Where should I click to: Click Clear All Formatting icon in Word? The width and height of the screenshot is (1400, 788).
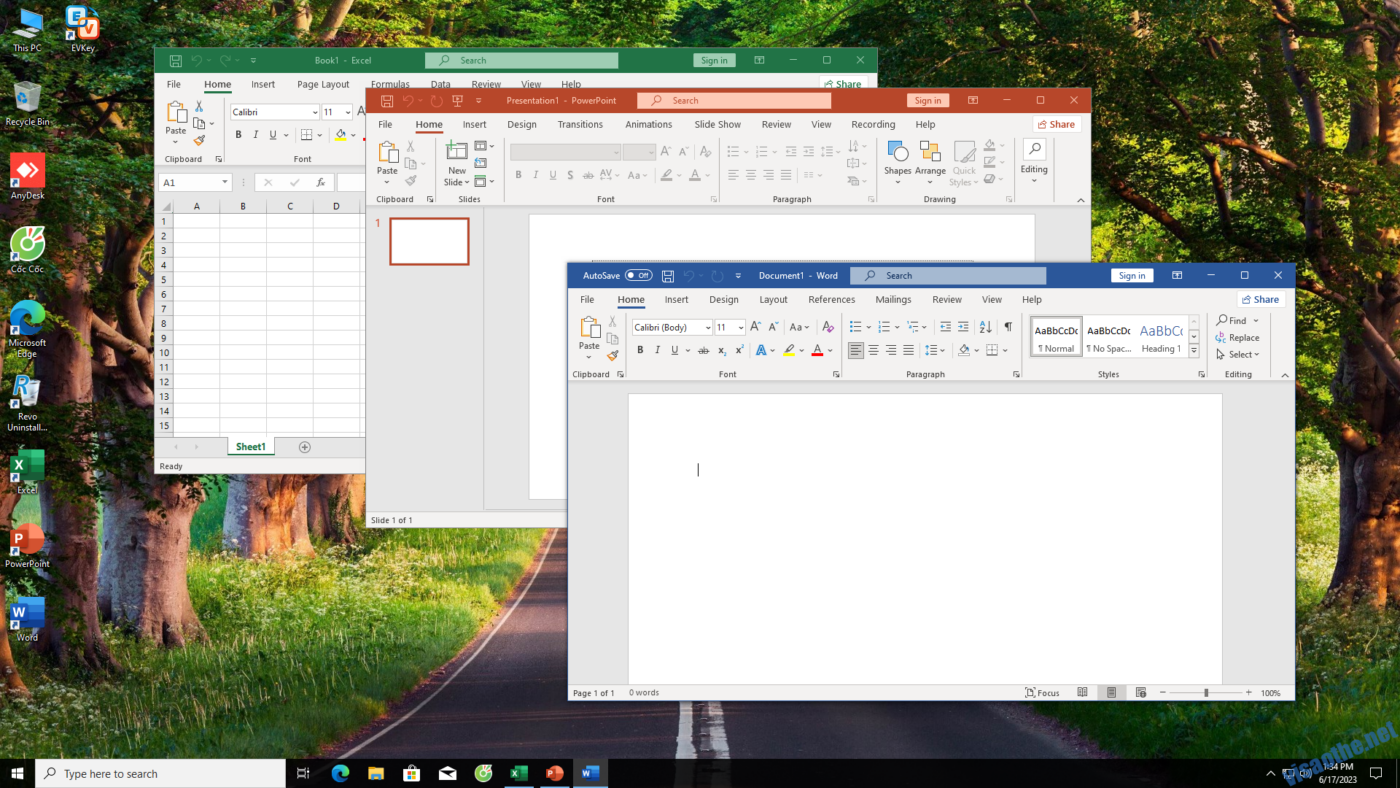coord(827,327)
